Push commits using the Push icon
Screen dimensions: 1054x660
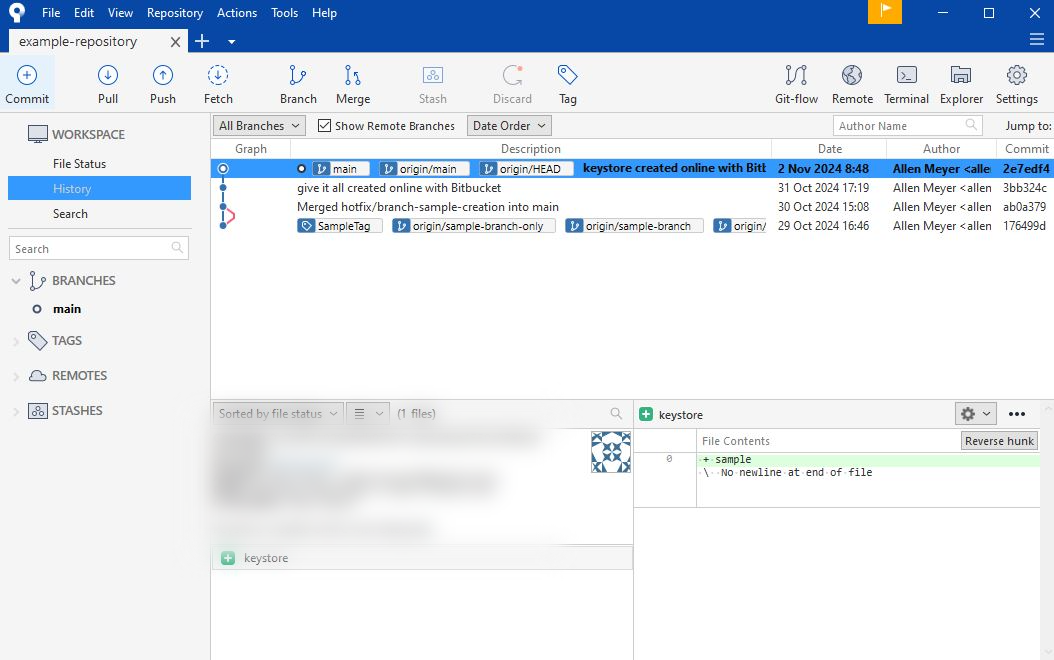[162, 76]
